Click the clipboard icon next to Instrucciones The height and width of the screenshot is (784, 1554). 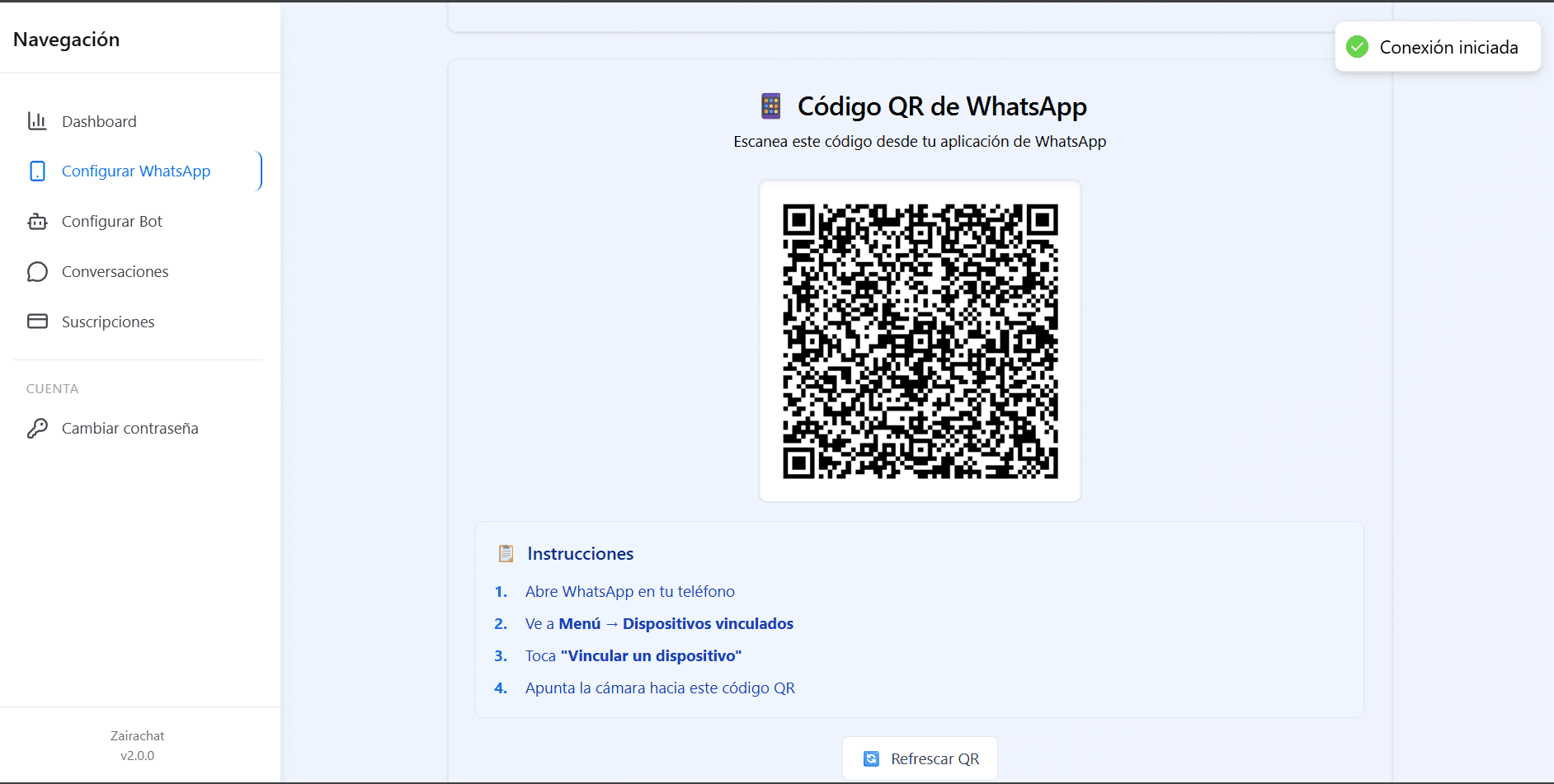click(x=506, y=553)
